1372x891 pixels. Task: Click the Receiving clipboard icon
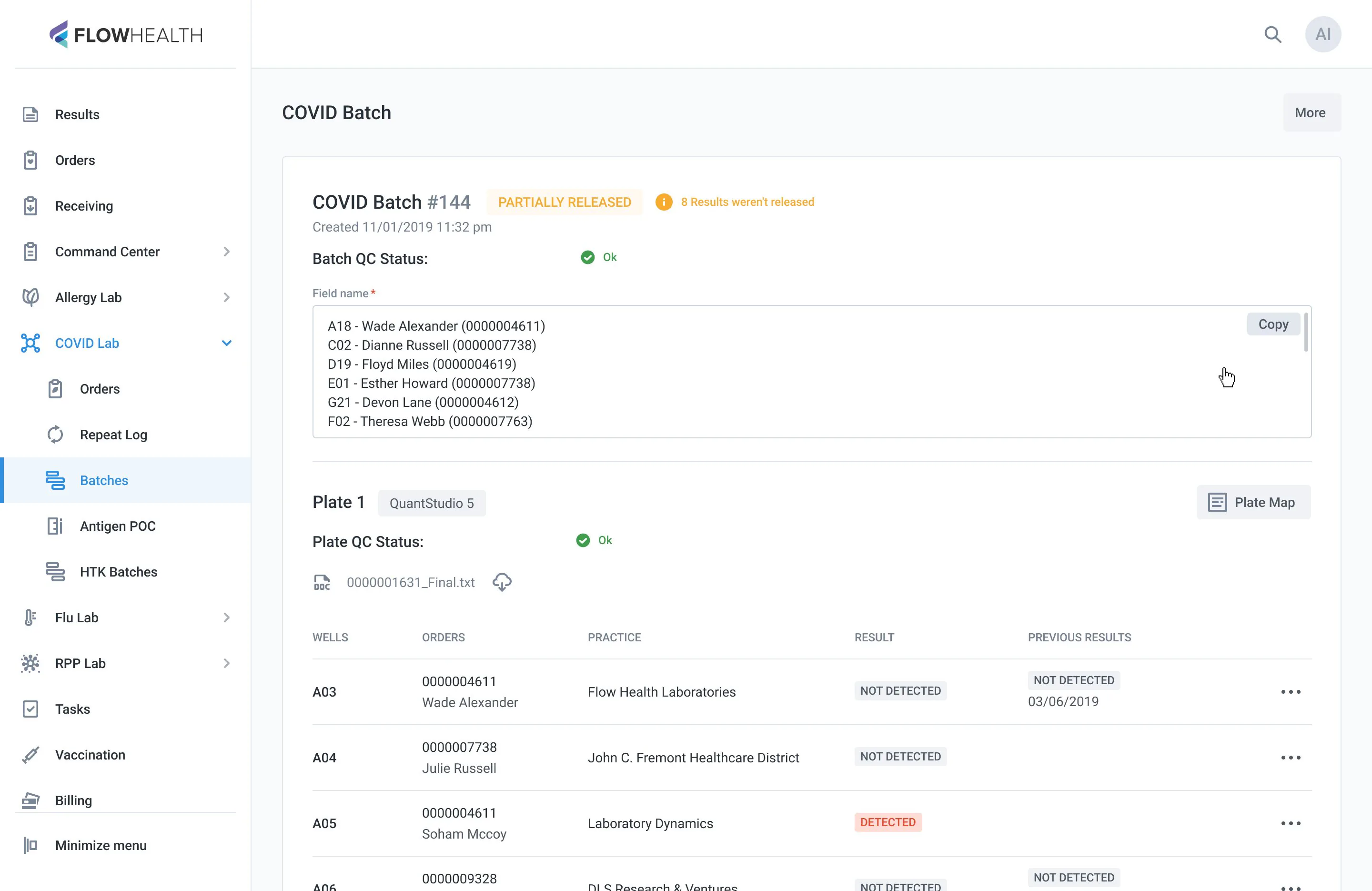pyautogui.click(x=30, y=206)
